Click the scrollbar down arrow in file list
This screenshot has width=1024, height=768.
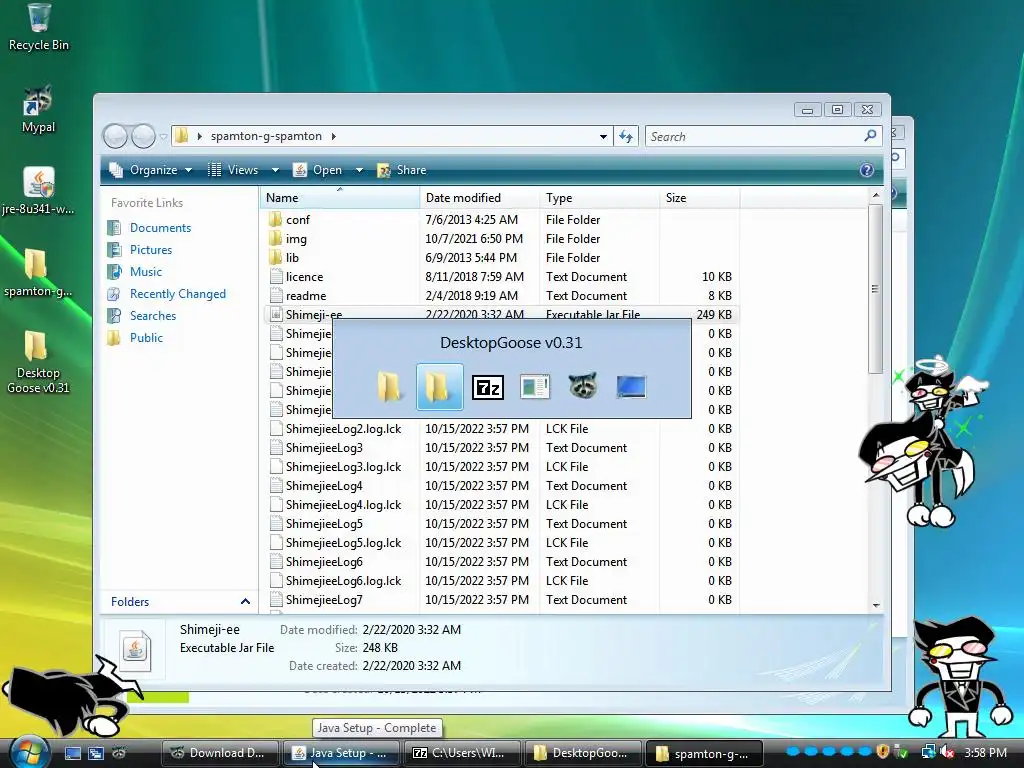876,605
